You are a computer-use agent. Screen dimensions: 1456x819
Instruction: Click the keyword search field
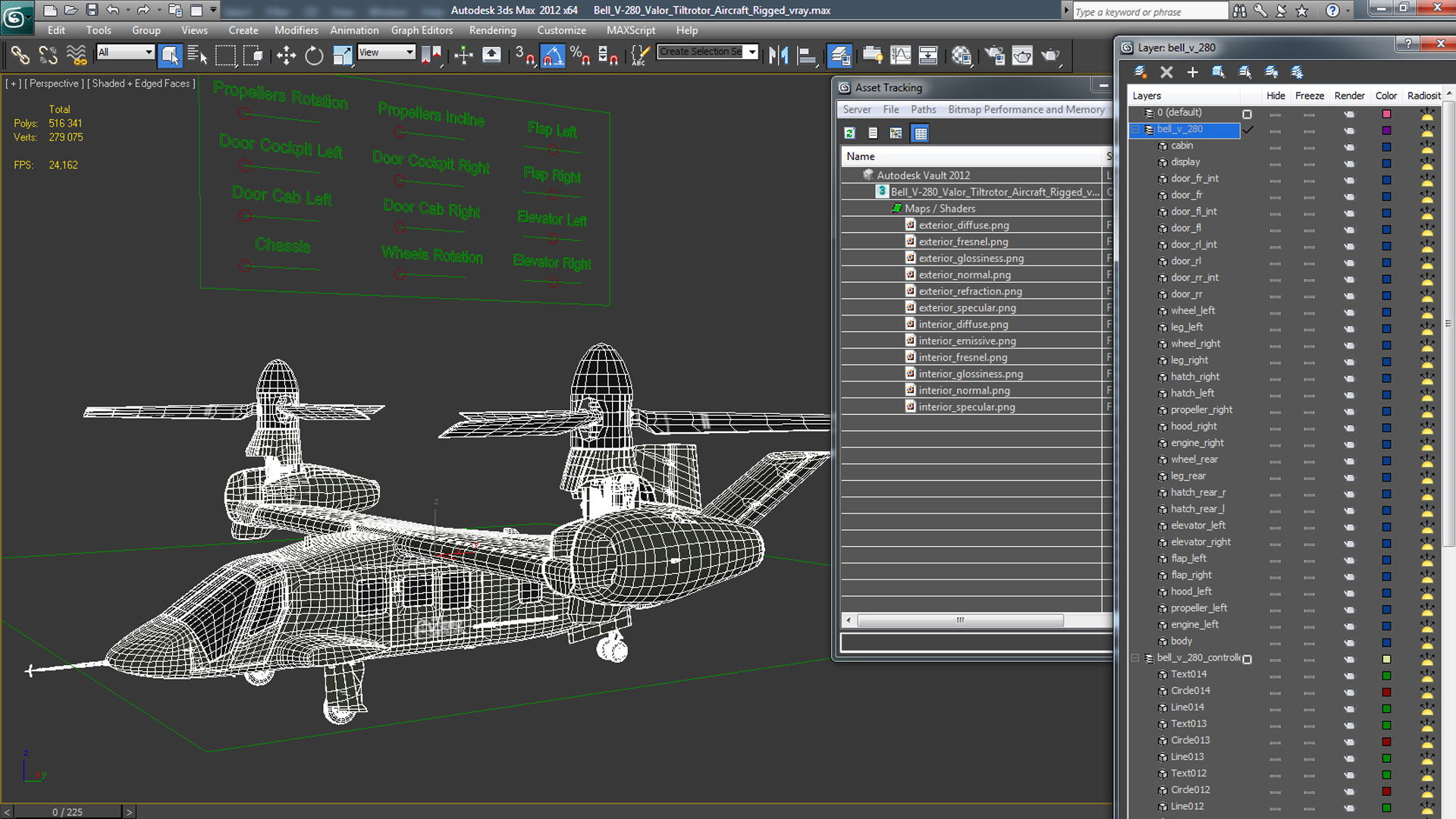click(x=1150, y=11)
